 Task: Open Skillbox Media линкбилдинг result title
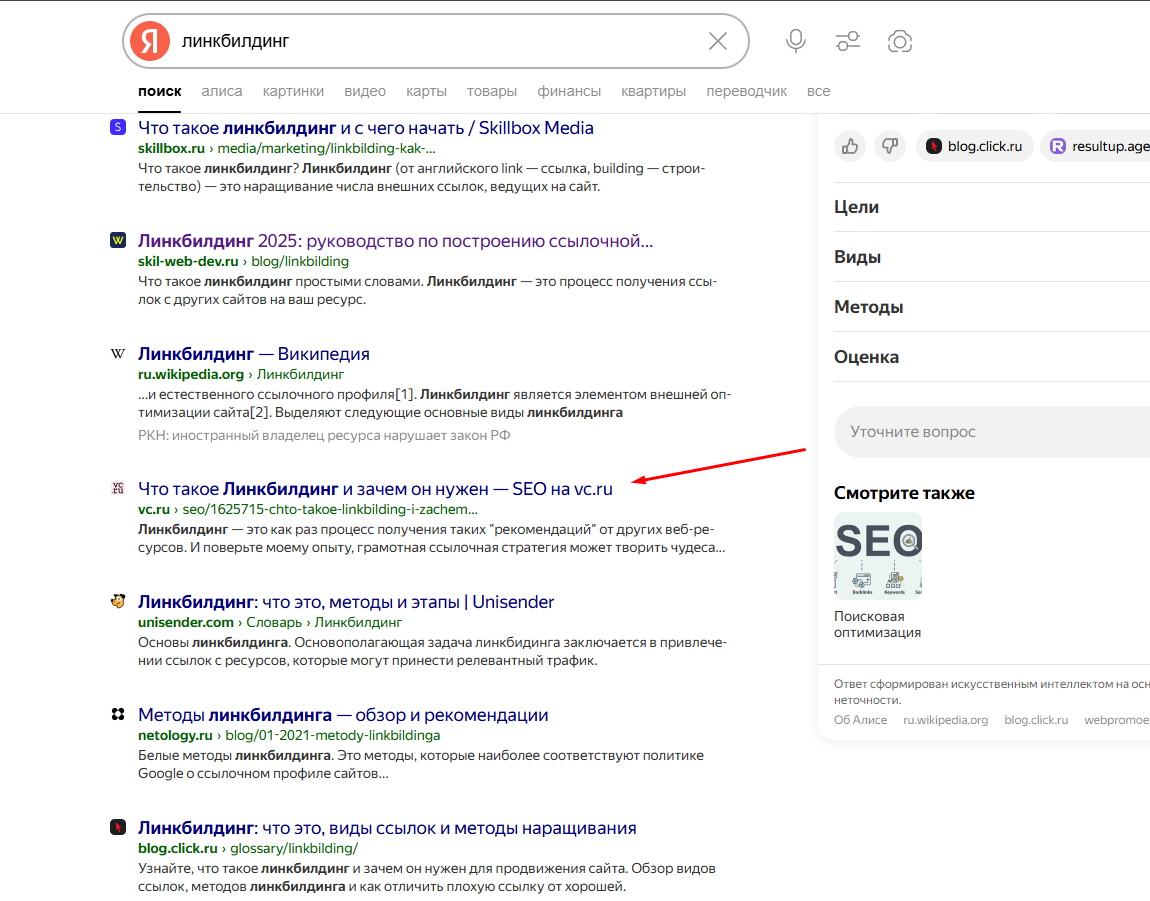[x=365, y=128]
